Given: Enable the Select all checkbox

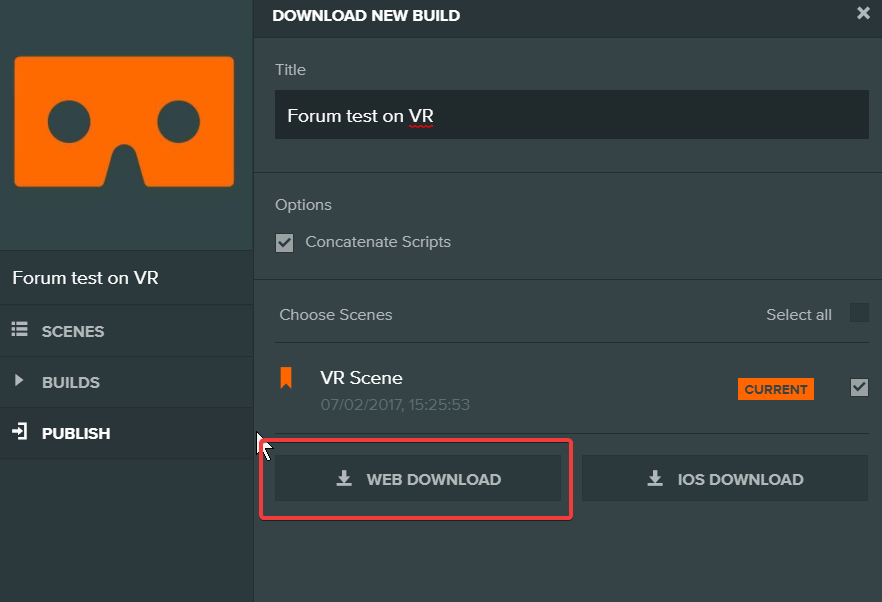Looking at the screenshot, I should tap(859, 313).
